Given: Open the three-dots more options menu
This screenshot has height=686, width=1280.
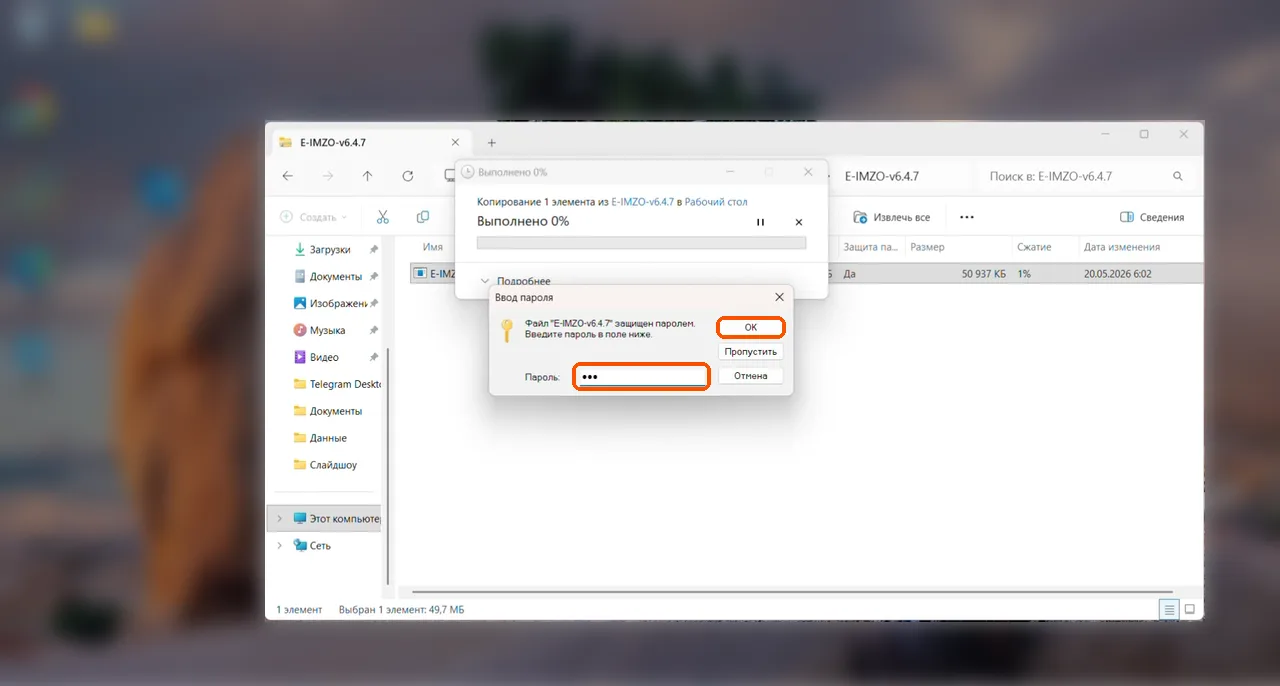Looking at the screenshot, I should tap(966, 217).
